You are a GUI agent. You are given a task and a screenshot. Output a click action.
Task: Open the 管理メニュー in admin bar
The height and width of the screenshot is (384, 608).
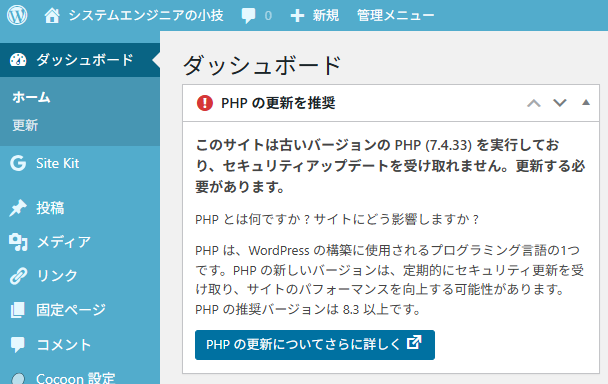click(x=395, y=16)
